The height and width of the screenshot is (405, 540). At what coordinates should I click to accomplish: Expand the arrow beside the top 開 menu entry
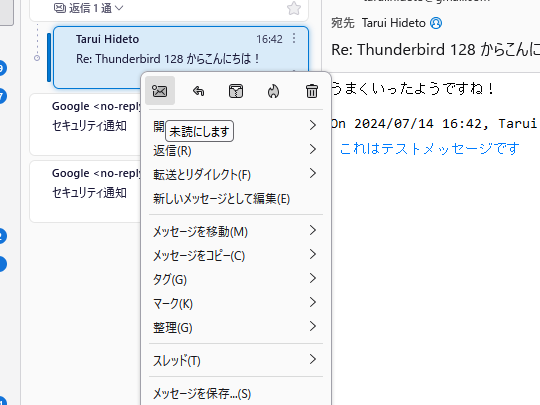pos(313,125)
